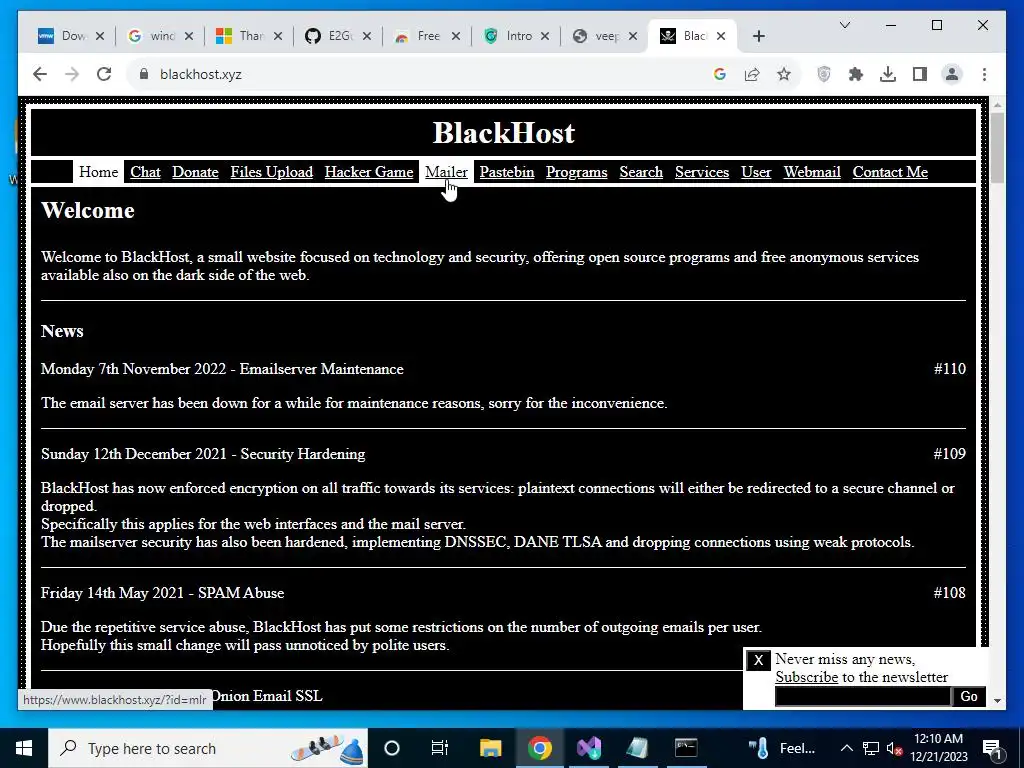1024x768 pixels.
Task: Open Visual Studio from taskbar
Action: [x=588, y=748]
